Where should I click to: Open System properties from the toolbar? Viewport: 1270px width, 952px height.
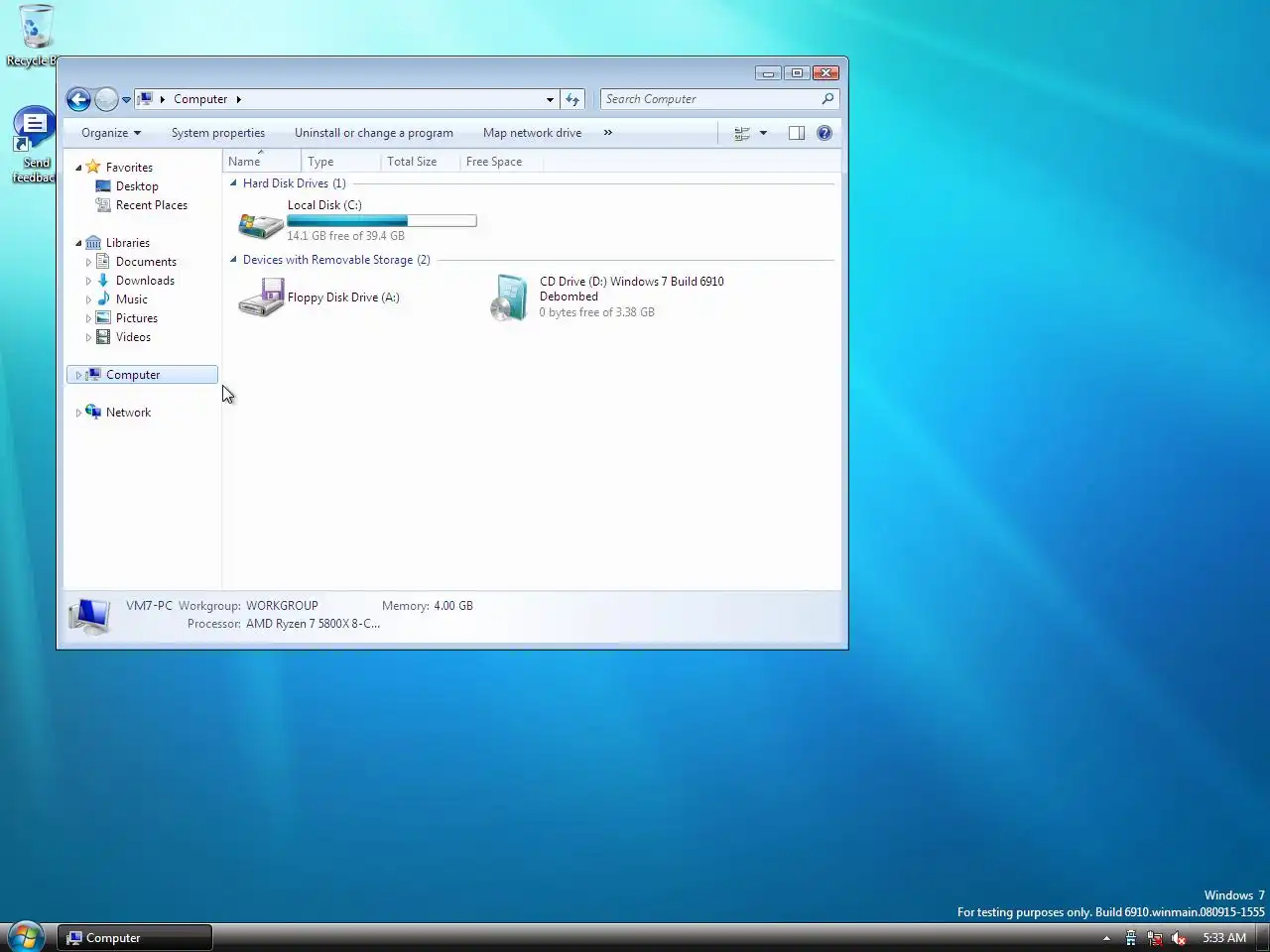coord(218,133)
